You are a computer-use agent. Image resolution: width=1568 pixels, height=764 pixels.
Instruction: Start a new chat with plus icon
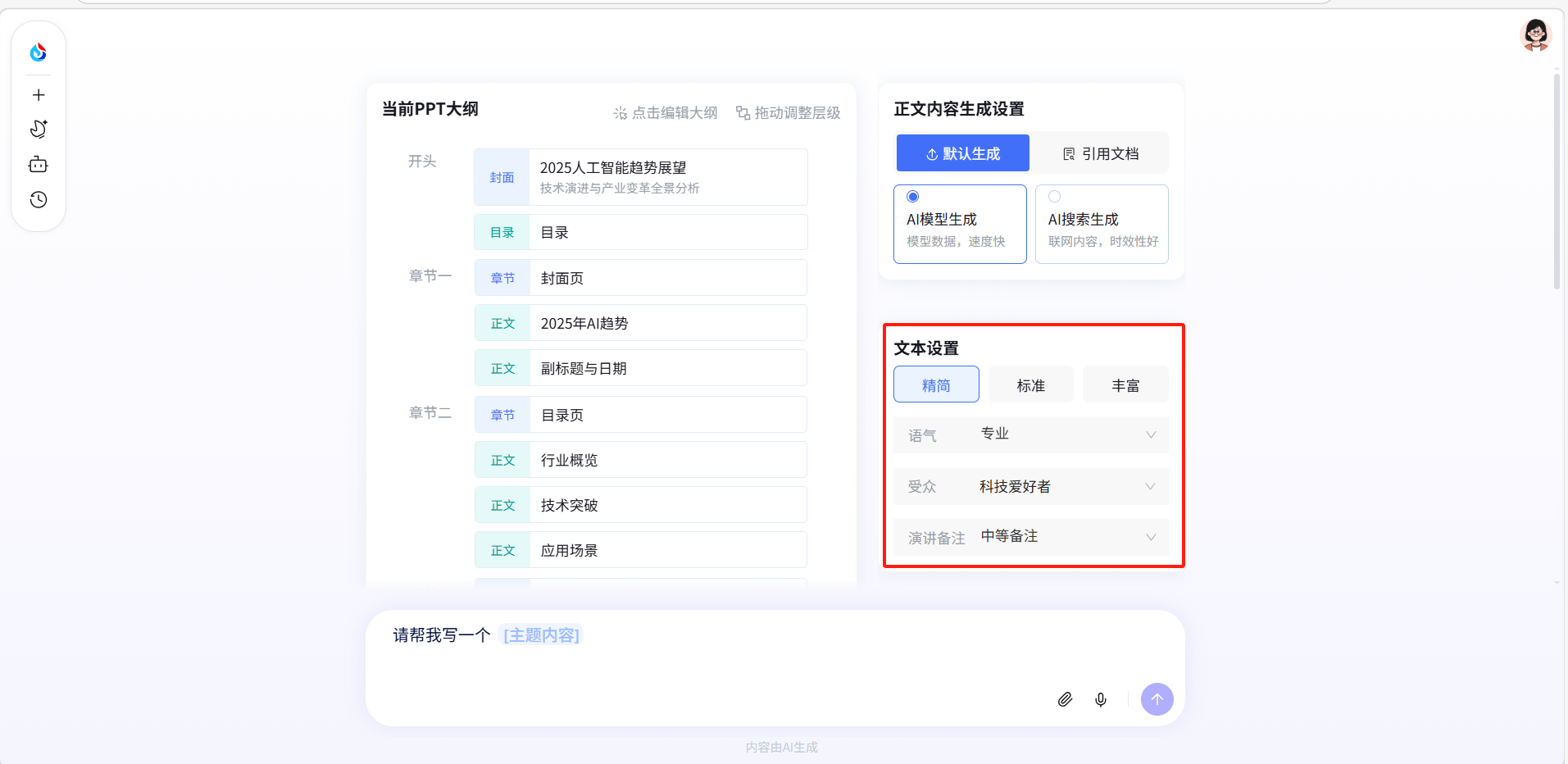[x=39, y=95]
